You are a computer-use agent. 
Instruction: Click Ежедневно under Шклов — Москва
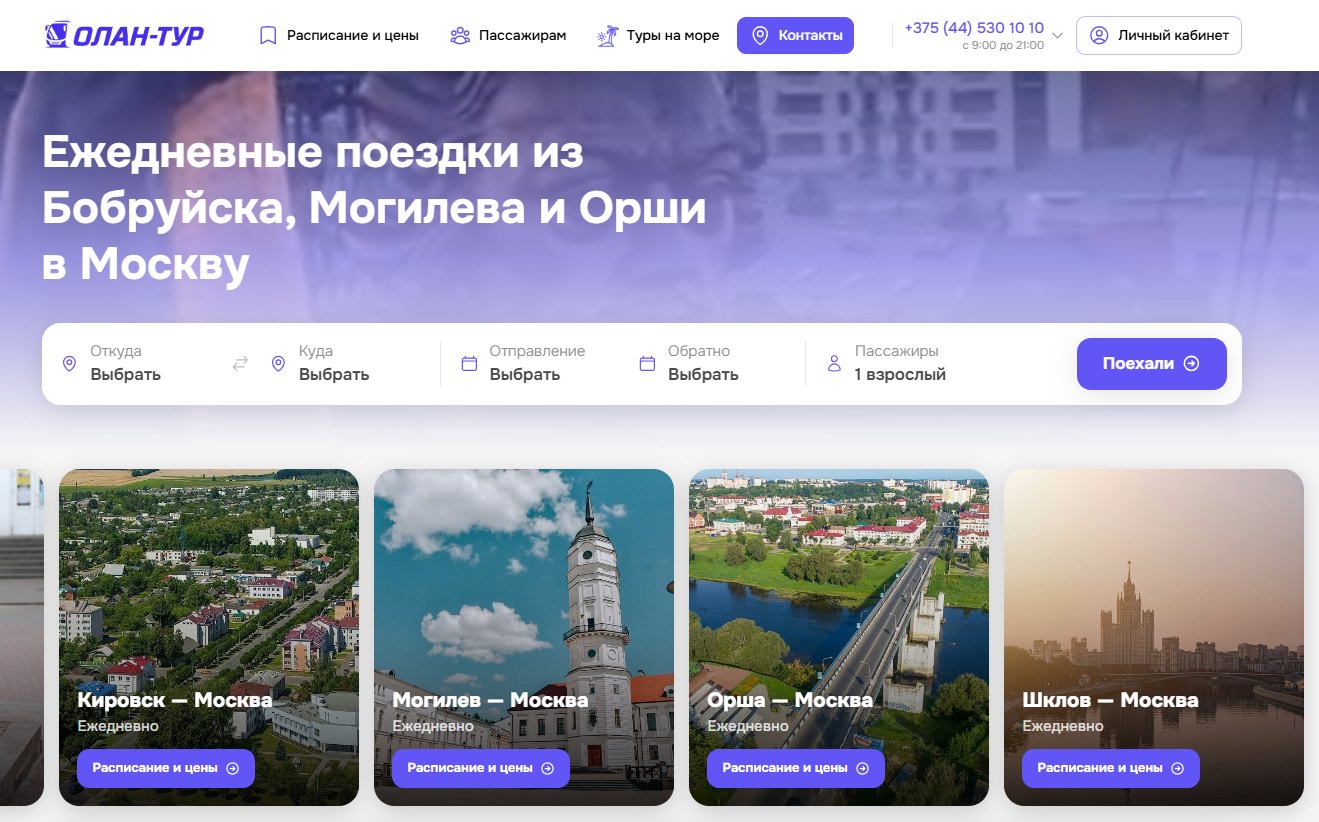pos(1063,726)
